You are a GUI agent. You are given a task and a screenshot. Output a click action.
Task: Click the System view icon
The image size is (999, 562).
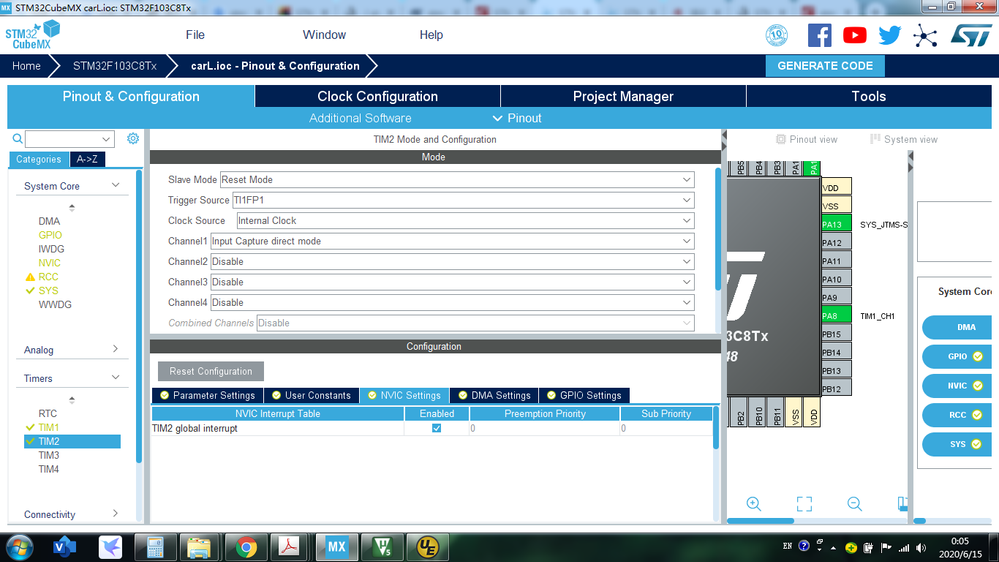pos(875,139)
